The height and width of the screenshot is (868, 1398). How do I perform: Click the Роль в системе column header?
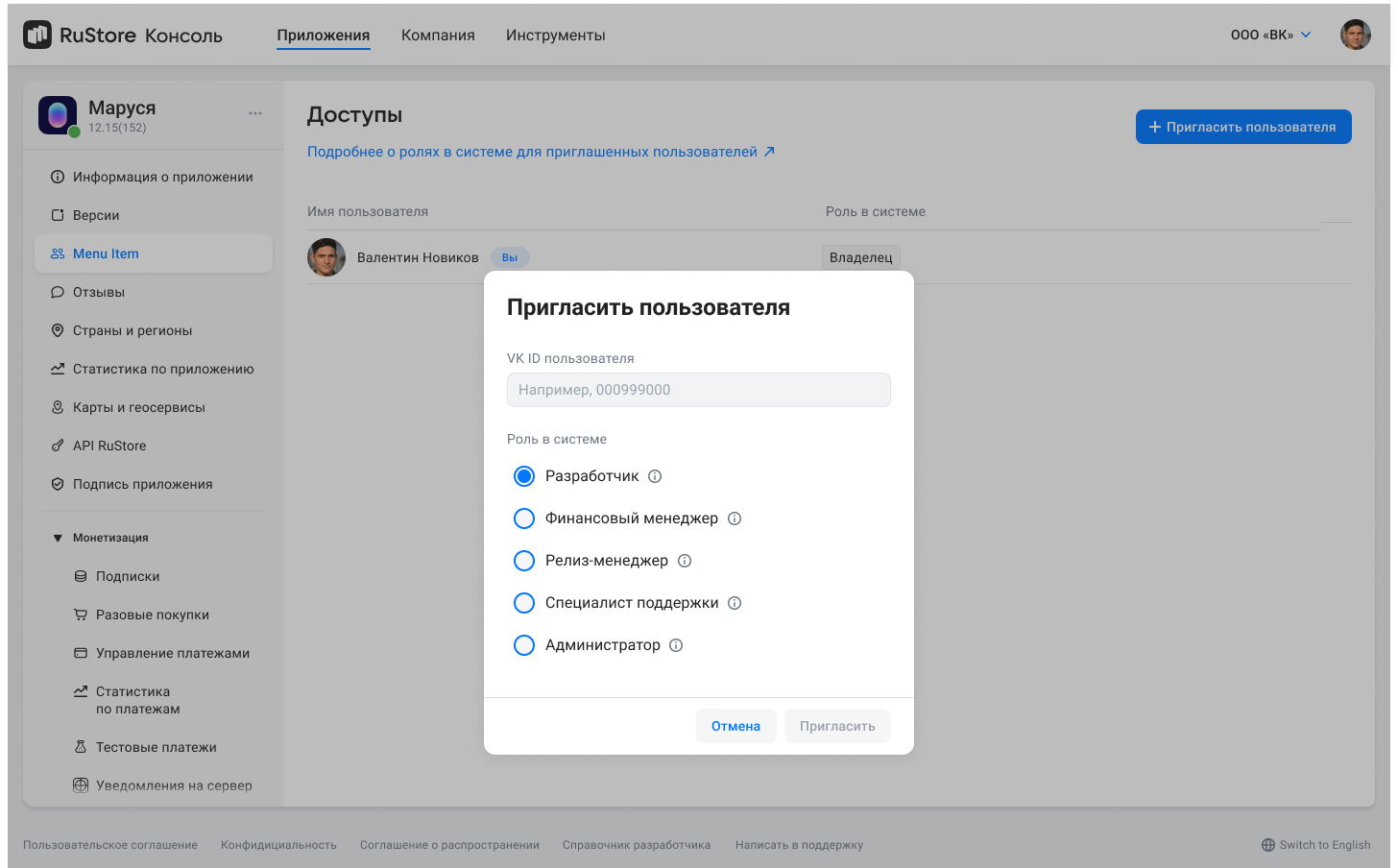click(x=876, y=211)
